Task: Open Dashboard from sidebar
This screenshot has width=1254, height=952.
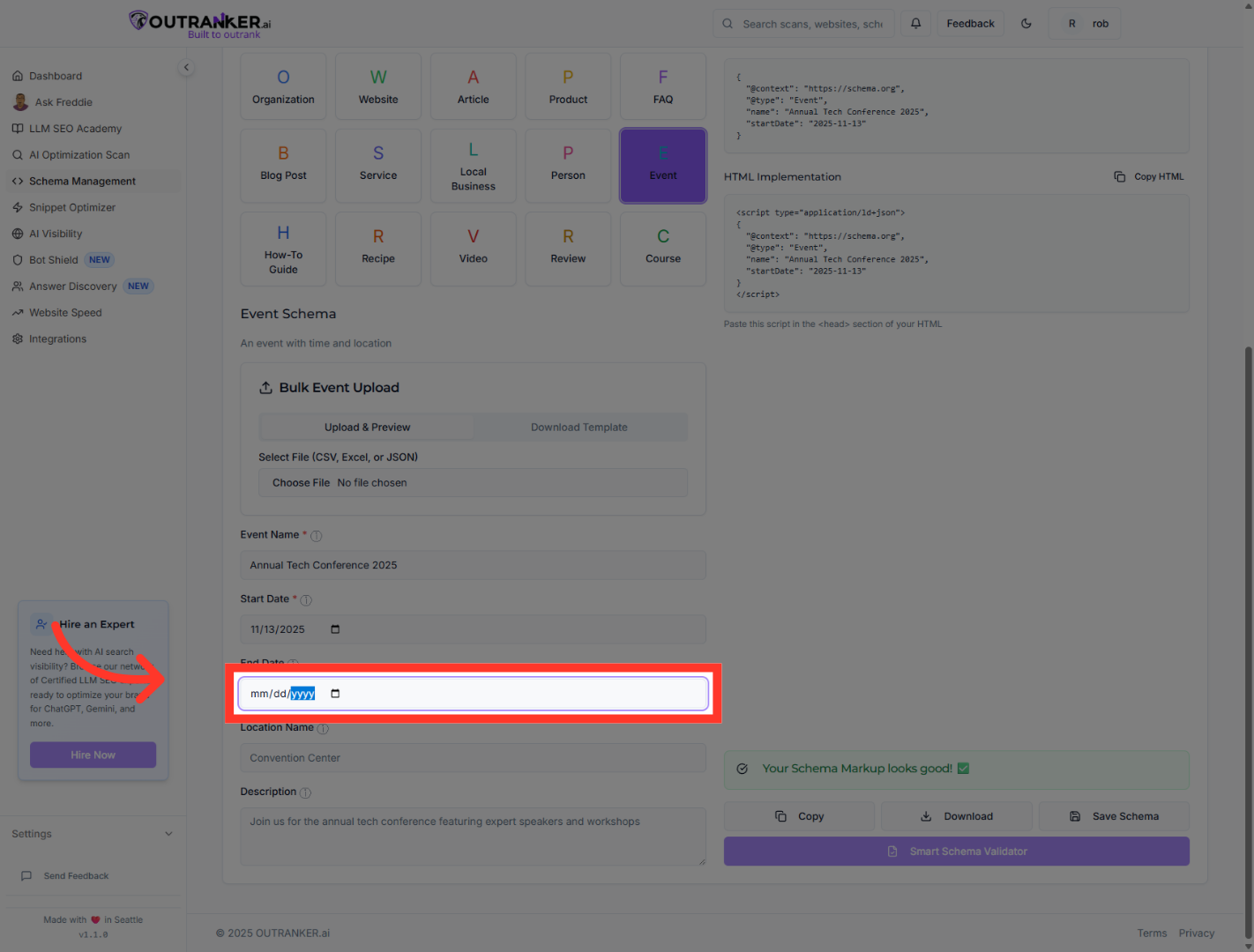Action: [55, 76]
